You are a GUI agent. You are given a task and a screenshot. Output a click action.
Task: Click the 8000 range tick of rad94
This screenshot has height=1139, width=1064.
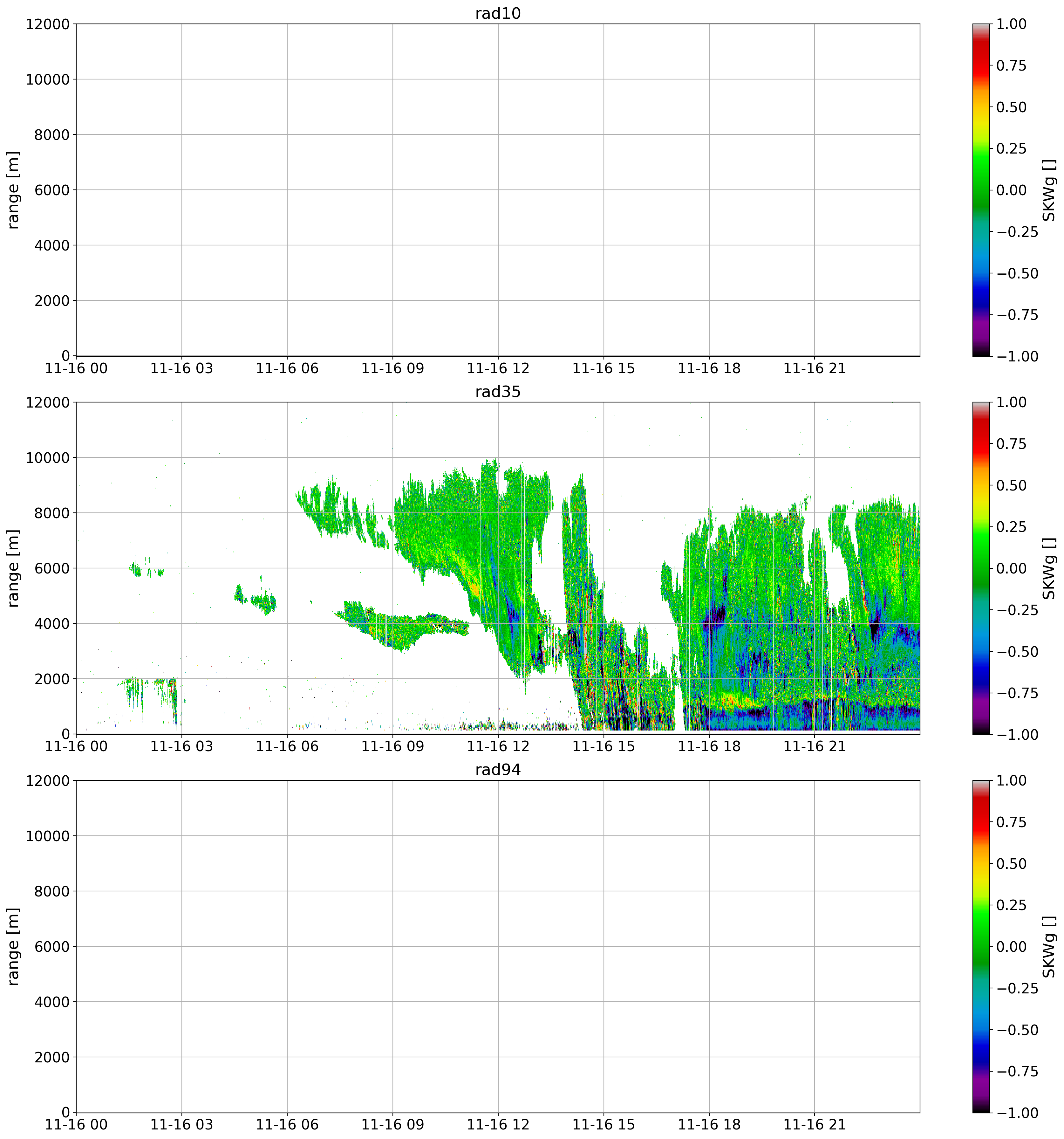click(x=51, y=891)
